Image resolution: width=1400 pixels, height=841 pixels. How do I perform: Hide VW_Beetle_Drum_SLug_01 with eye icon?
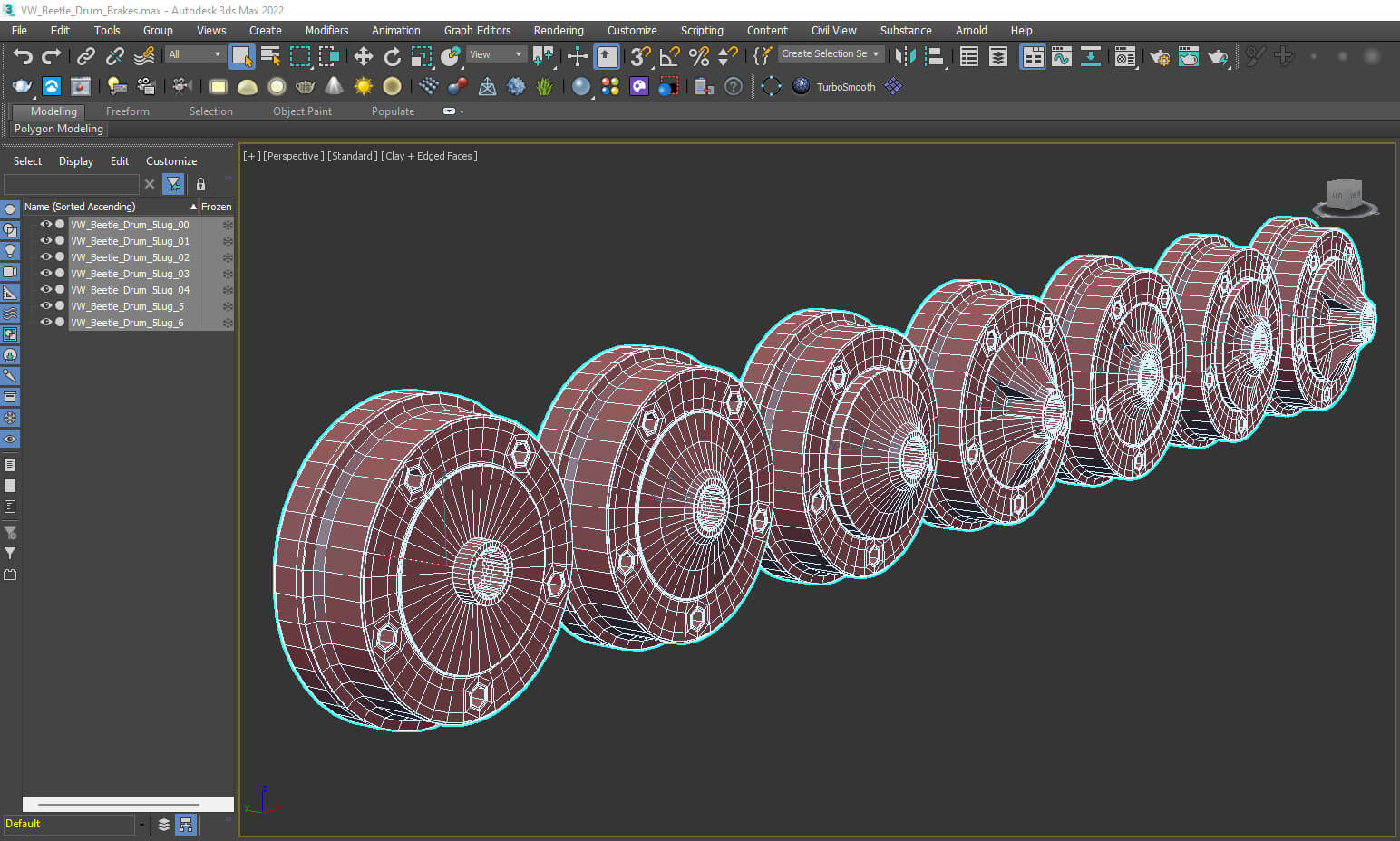tap(45, 241)
